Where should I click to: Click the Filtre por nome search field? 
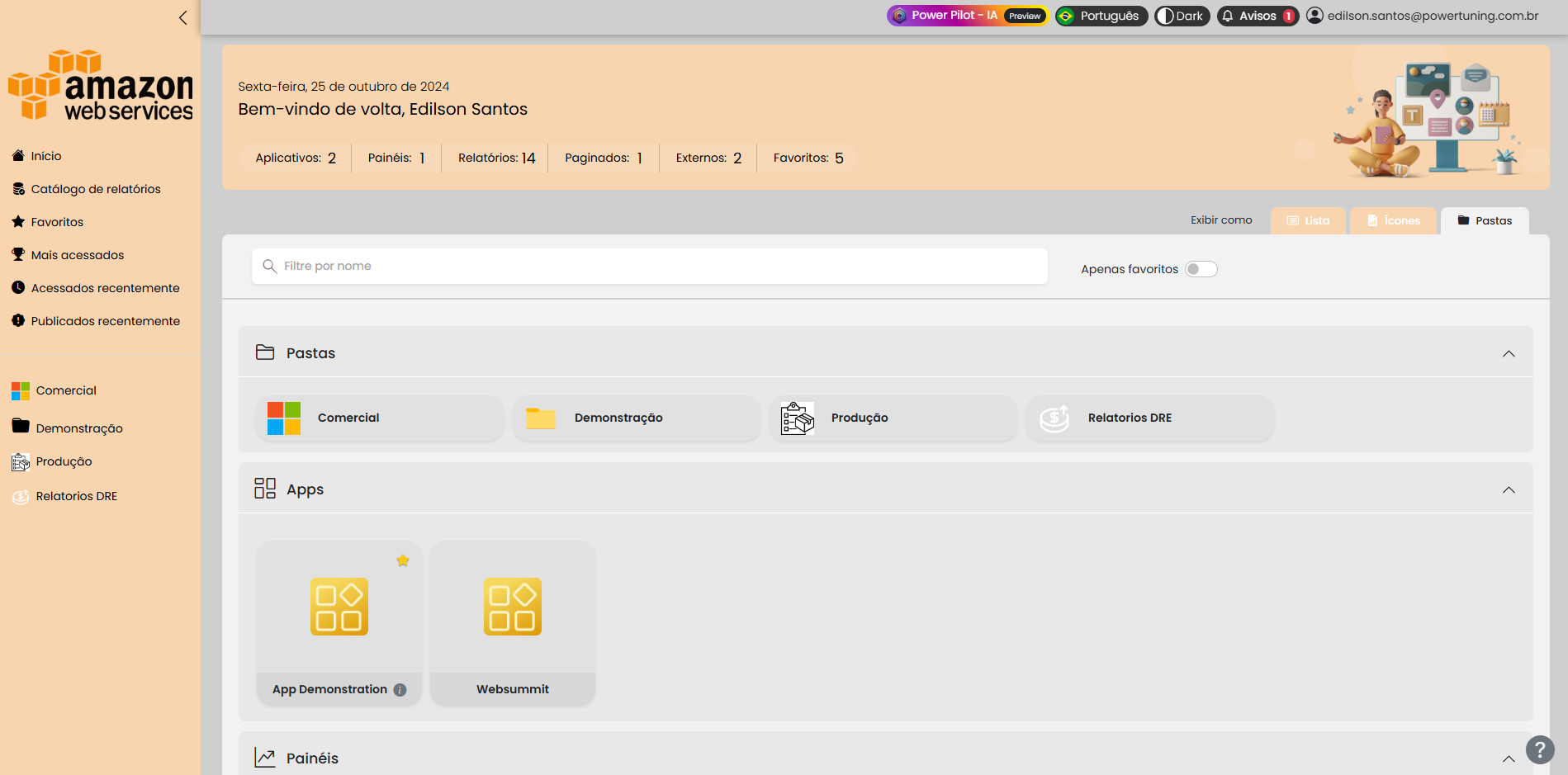pos(649,266)
